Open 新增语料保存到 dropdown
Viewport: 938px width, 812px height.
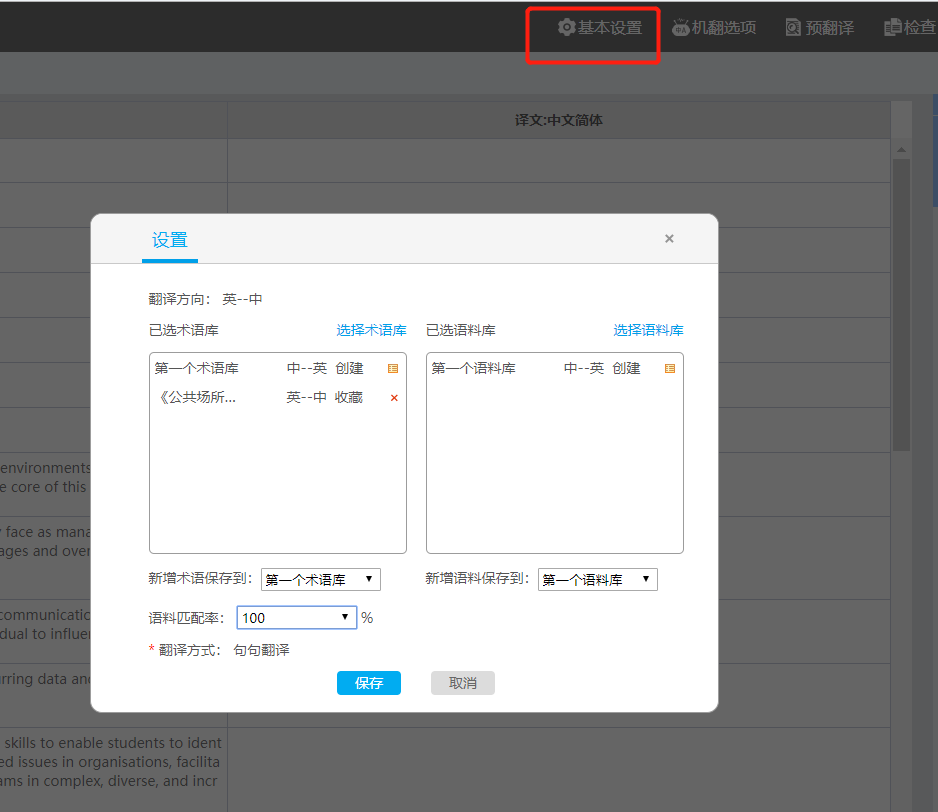pos(598,579)
